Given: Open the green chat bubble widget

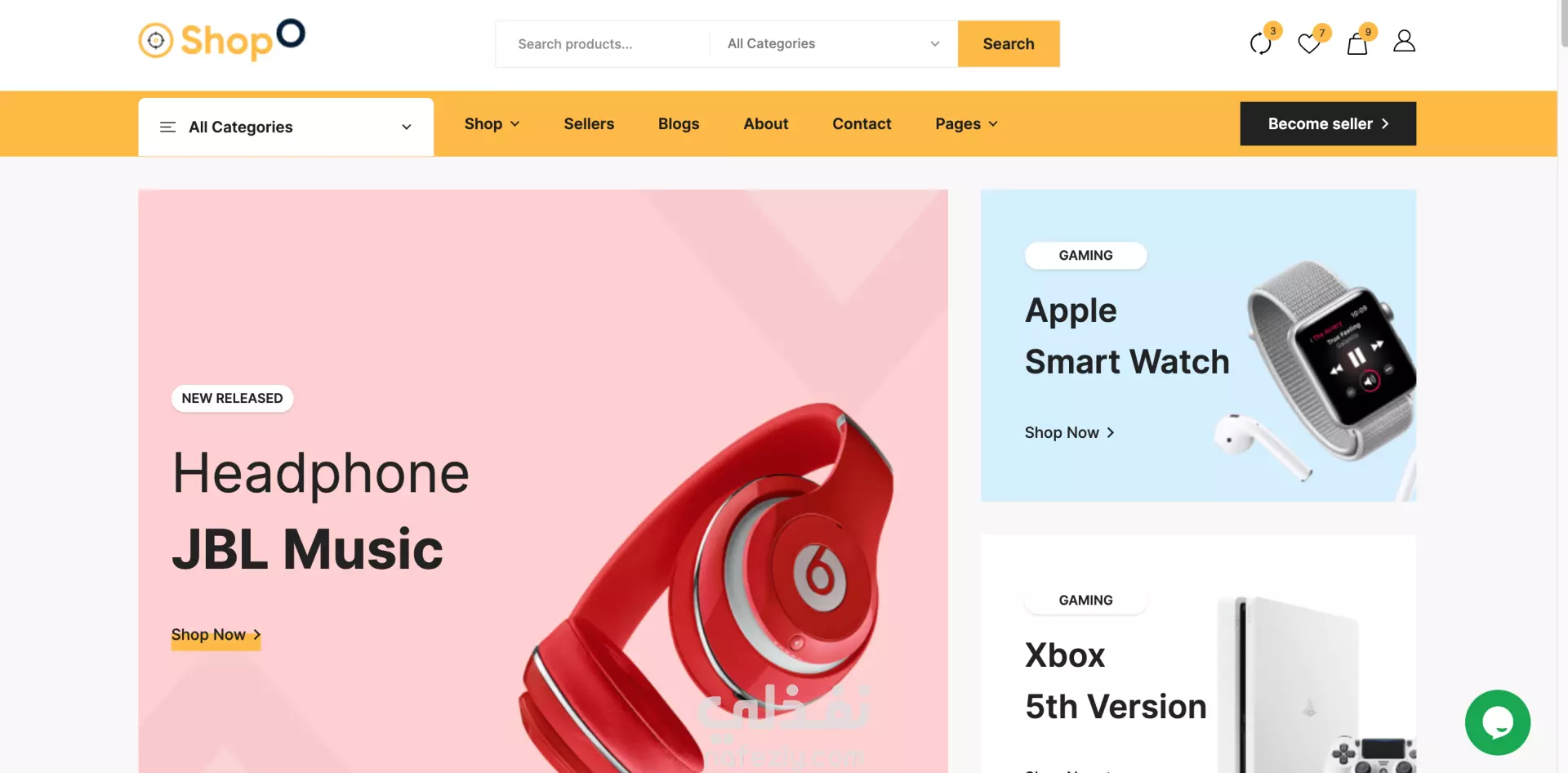Looking at the screenshot, I should point(1498,722).
